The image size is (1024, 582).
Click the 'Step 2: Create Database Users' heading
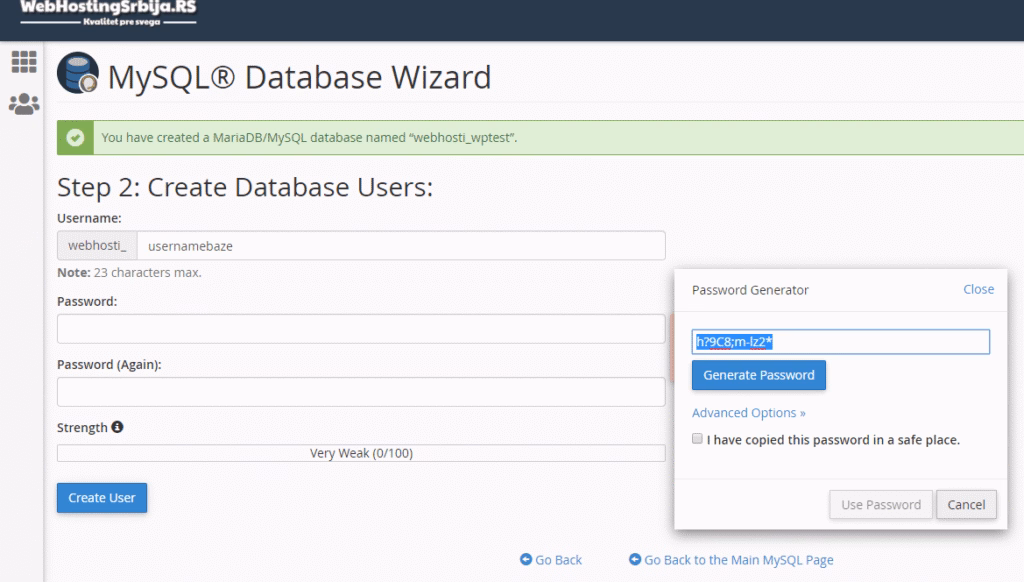click(x=245, y=187)
